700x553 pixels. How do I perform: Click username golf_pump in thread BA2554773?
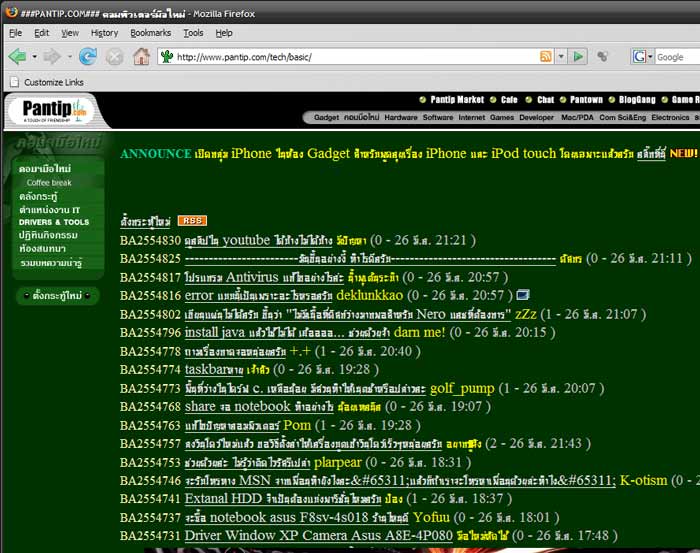tap(462, 388)
